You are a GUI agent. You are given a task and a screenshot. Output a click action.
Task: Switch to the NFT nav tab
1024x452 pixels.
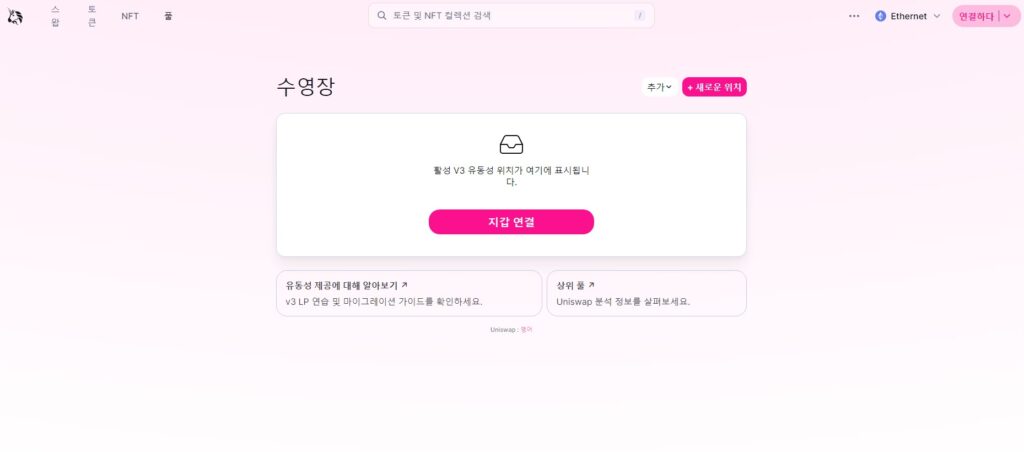130,16
